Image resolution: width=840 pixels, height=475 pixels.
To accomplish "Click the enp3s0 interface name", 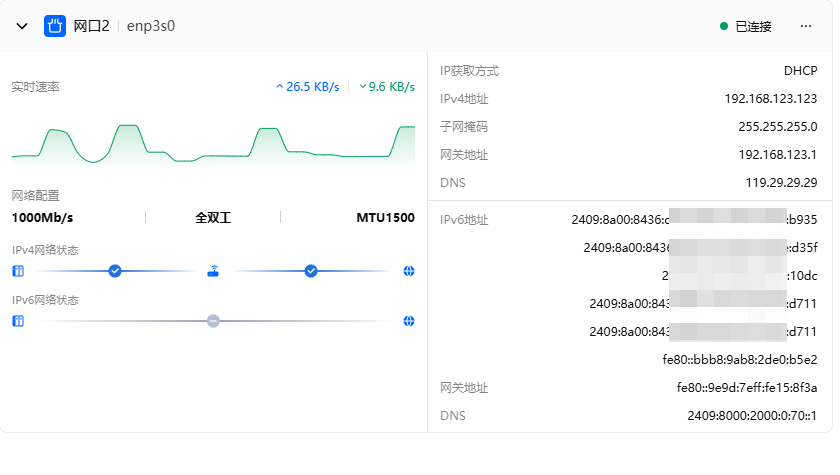I will [151, 26].
